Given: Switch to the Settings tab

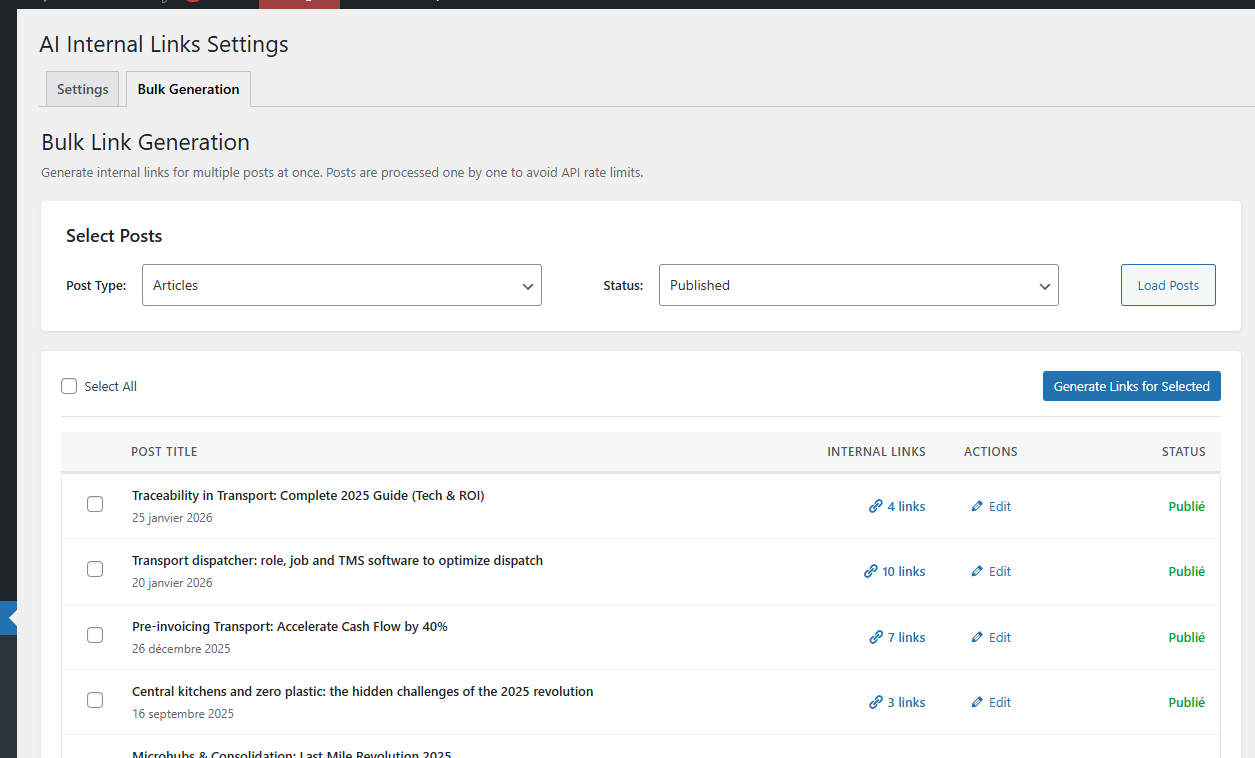Looking at the screenshot, I should (x=82, y=89).
